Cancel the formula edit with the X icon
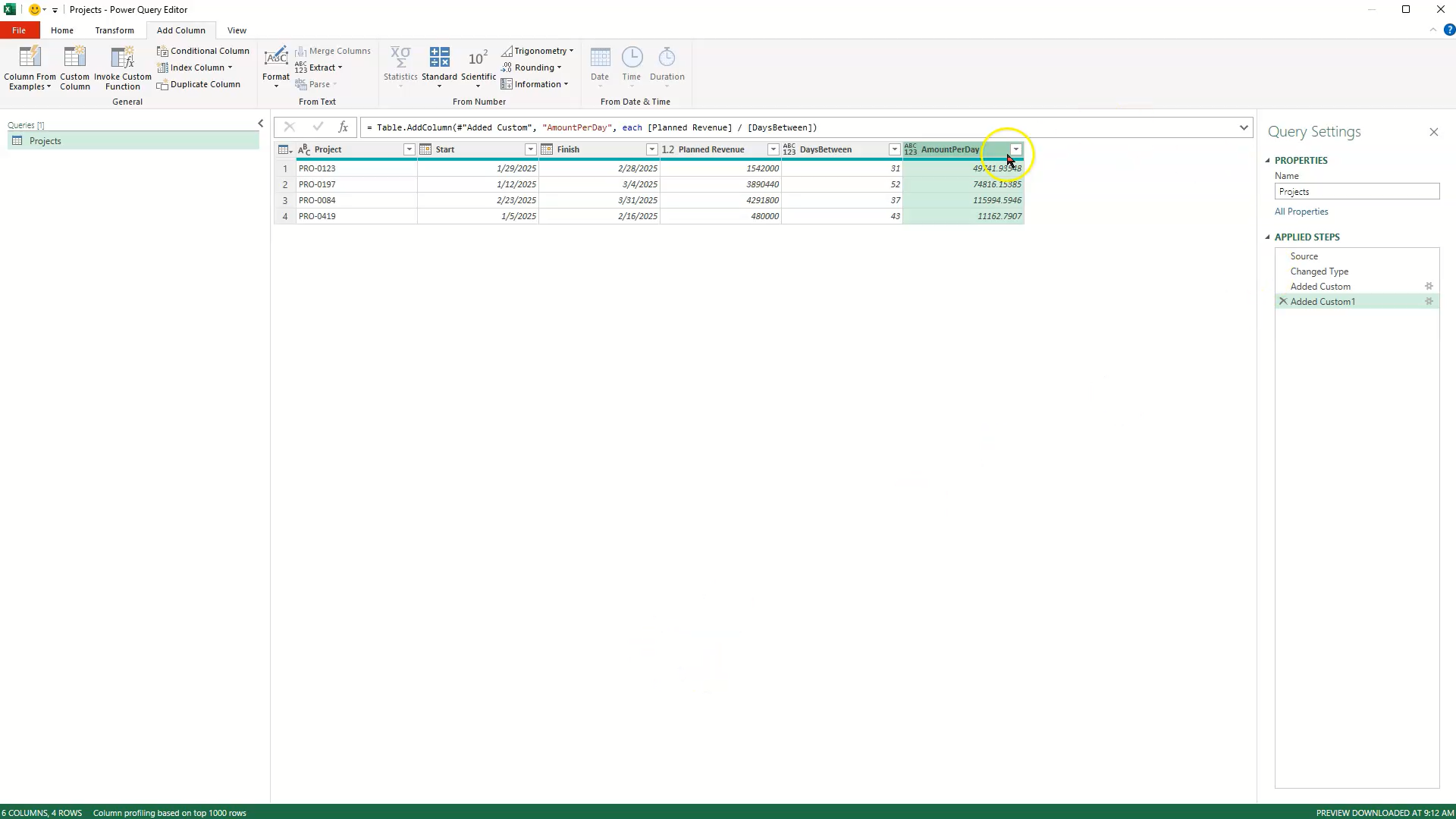1456x819 pixels. (289, 127)
